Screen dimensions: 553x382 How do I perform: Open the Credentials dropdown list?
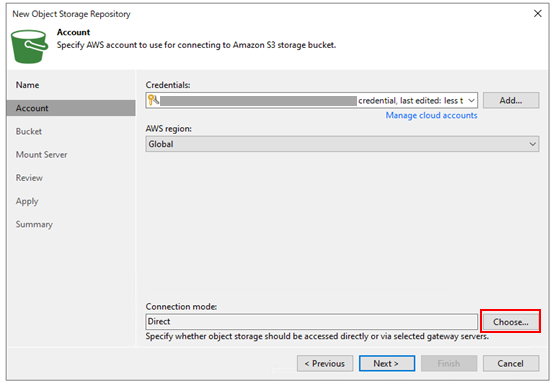tap(471, 101)
